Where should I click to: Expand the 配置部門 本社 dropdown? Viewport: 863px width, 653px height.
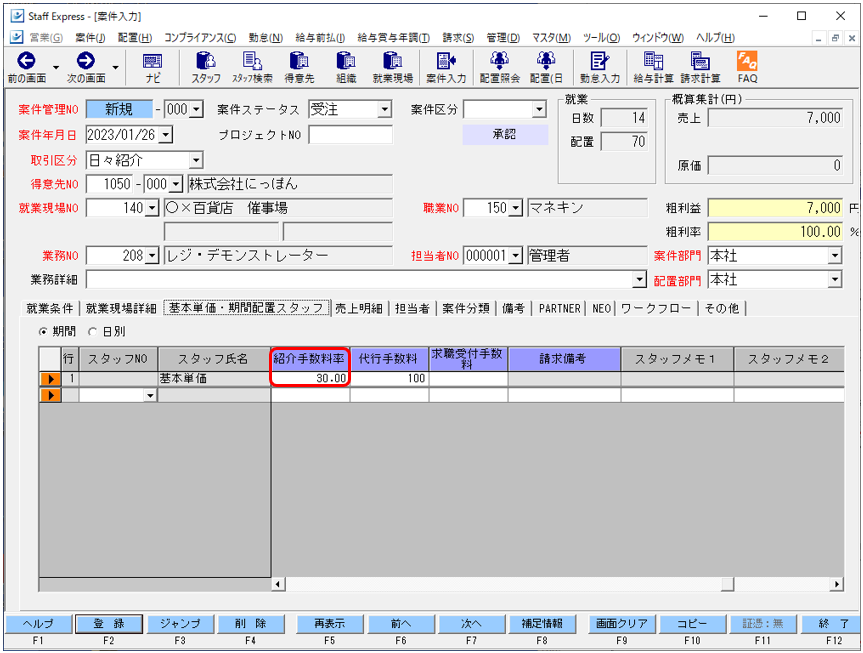(x=835, y=280)
